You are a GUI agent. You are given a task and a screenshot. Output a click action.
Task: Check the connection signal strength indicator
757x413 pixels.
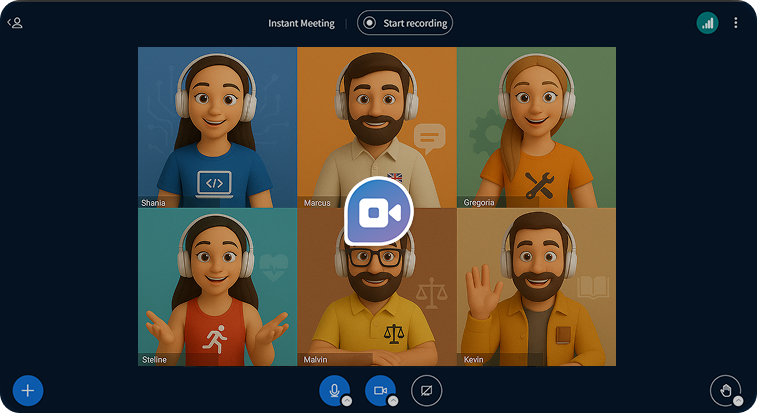pyautogui.click(x=707, y=23)
